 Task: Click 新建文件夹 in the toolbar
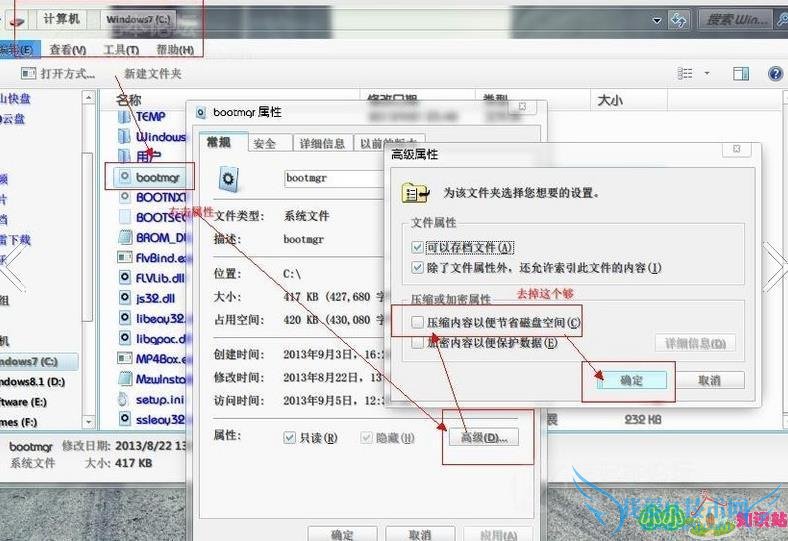click(x=153, y=74)
